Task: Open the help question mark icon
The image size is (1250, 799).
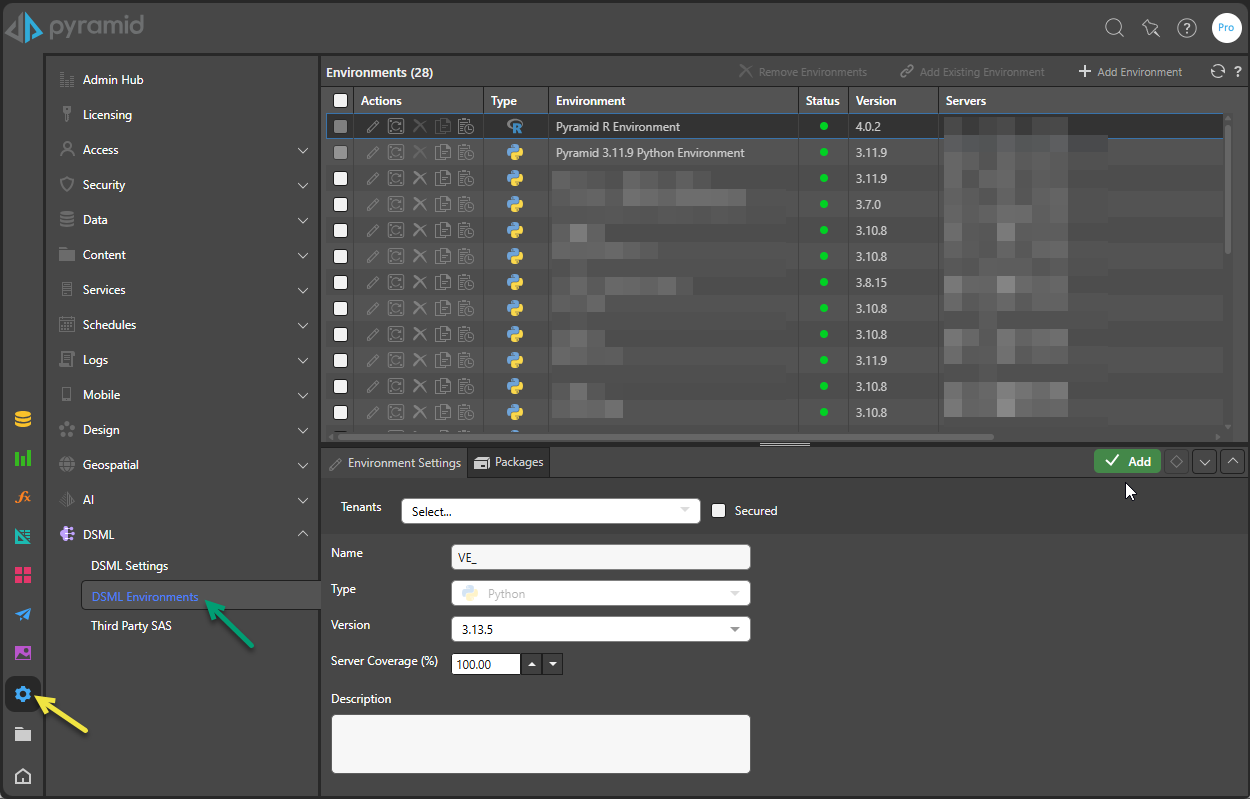Action: 1186,28
